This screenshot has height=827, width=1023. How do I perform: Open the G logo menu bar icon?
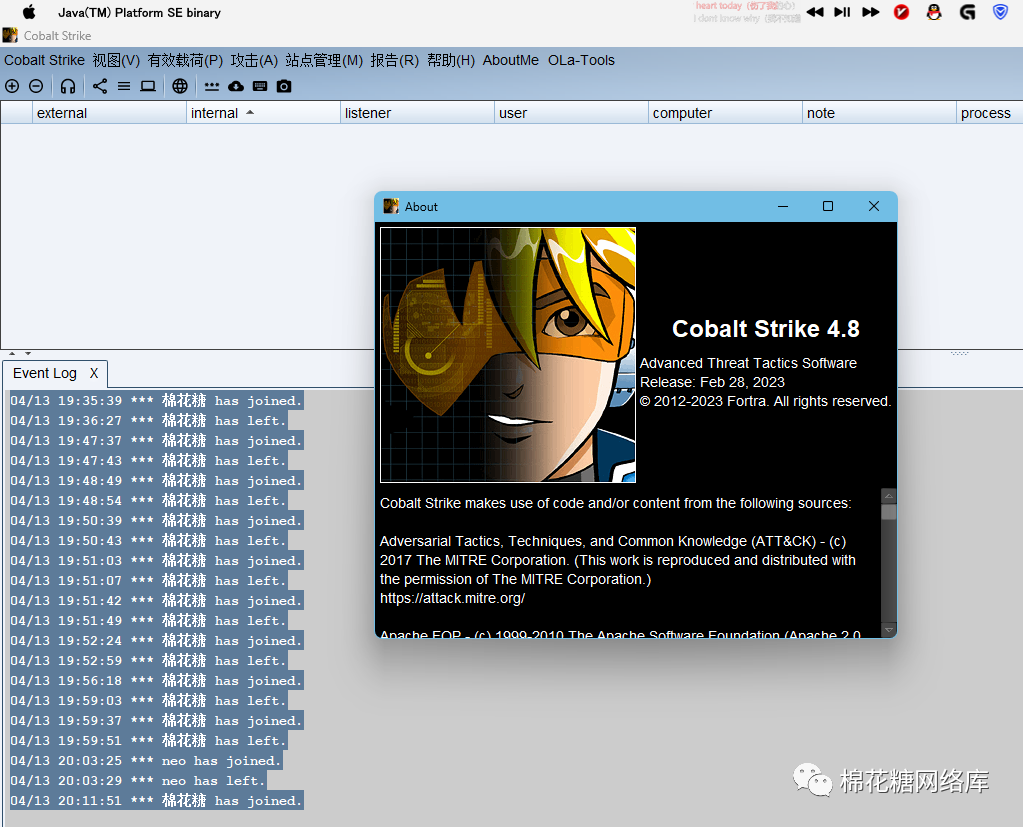tap(968, 12)
